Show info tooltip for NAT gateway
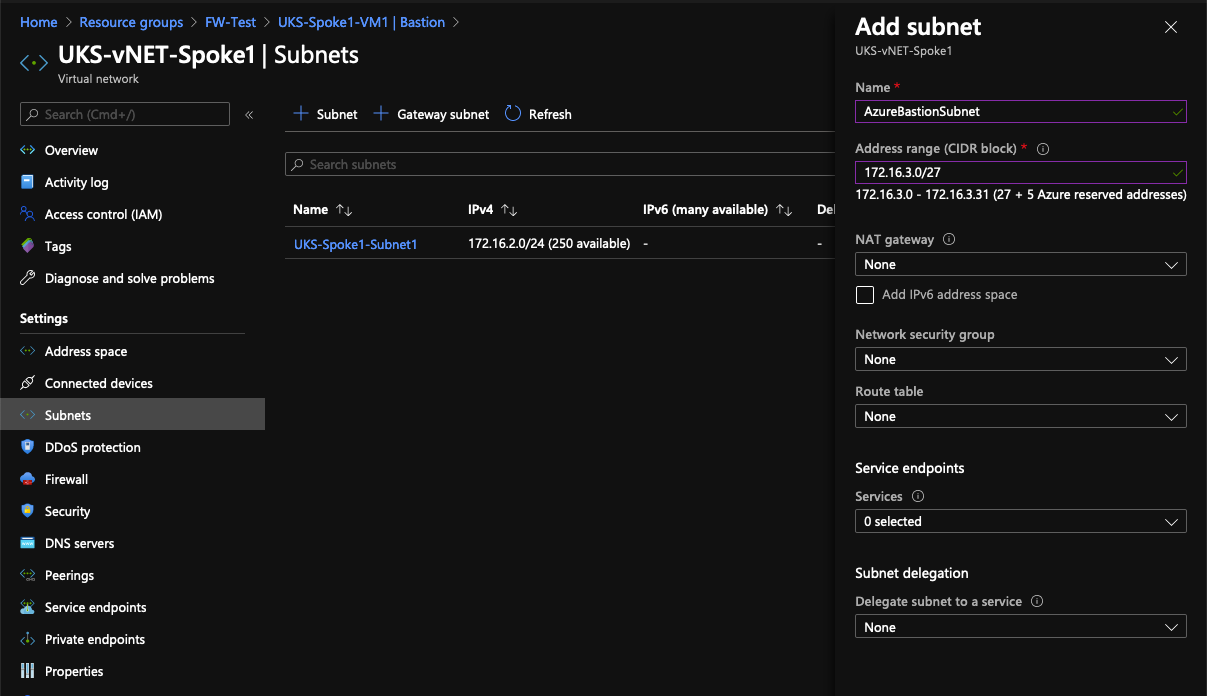Image resolution: width=1207 pixels, height=696 pixels. (949, 240)
